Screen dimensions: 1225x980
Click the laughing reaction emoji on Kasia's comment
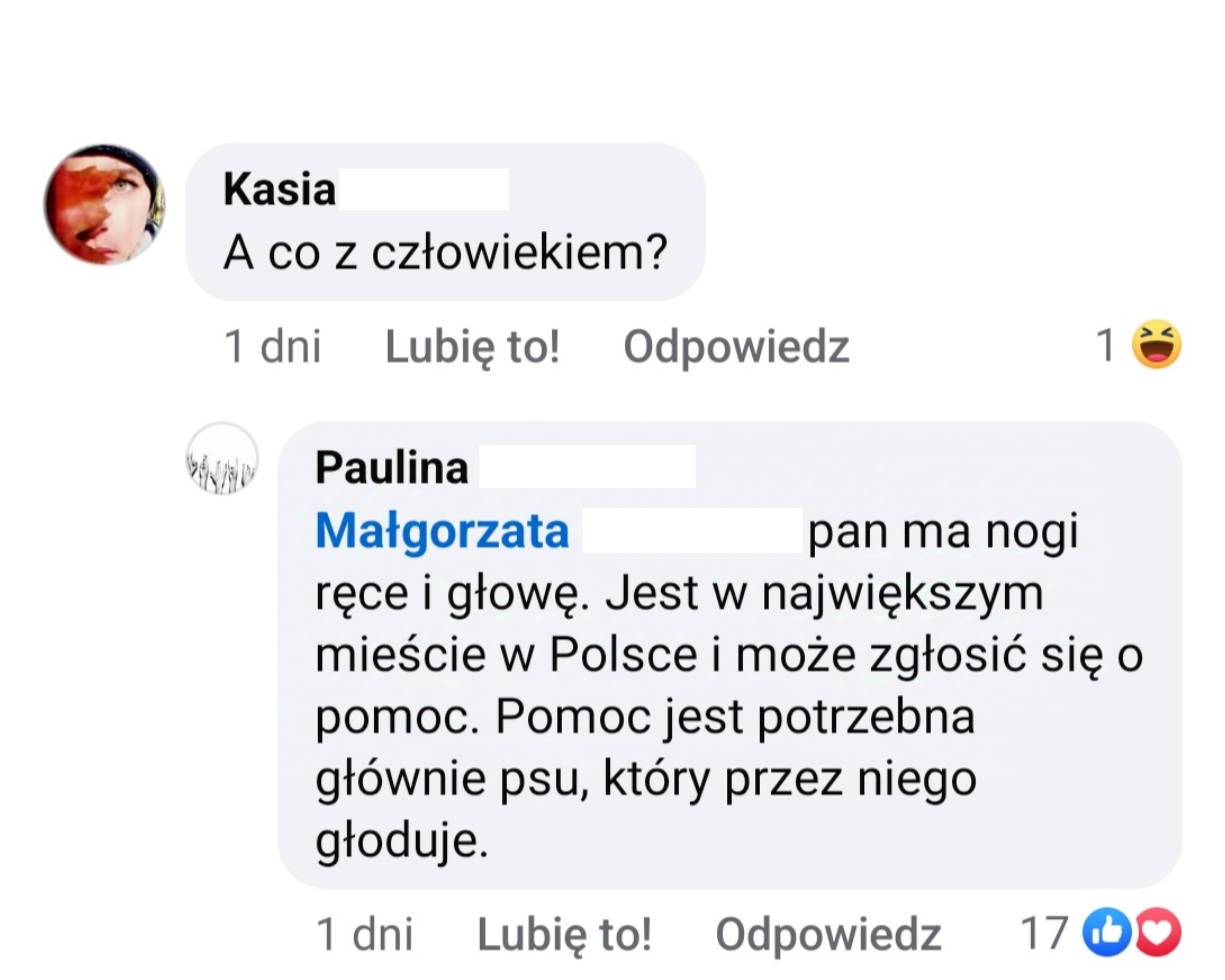(x=1156, y=345)
